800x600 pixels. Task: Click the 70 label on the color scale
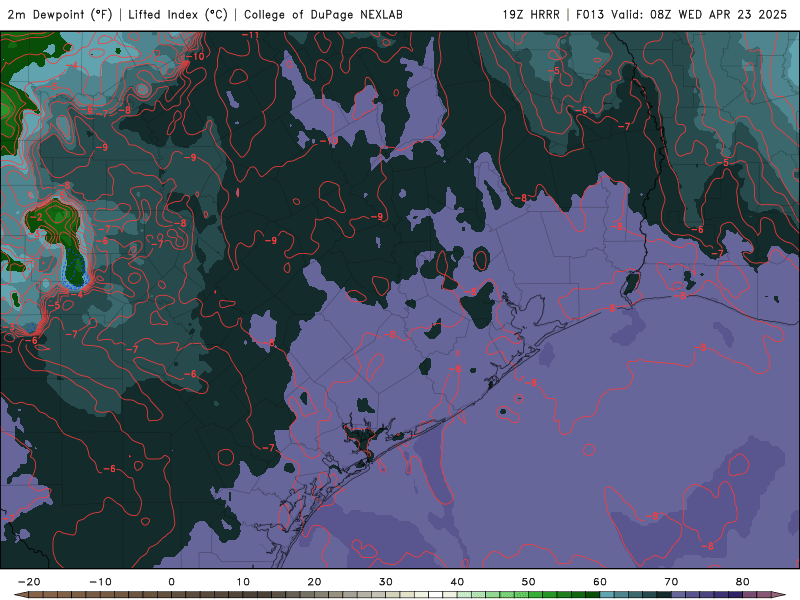pyautogui.click(x=671, y=582)
